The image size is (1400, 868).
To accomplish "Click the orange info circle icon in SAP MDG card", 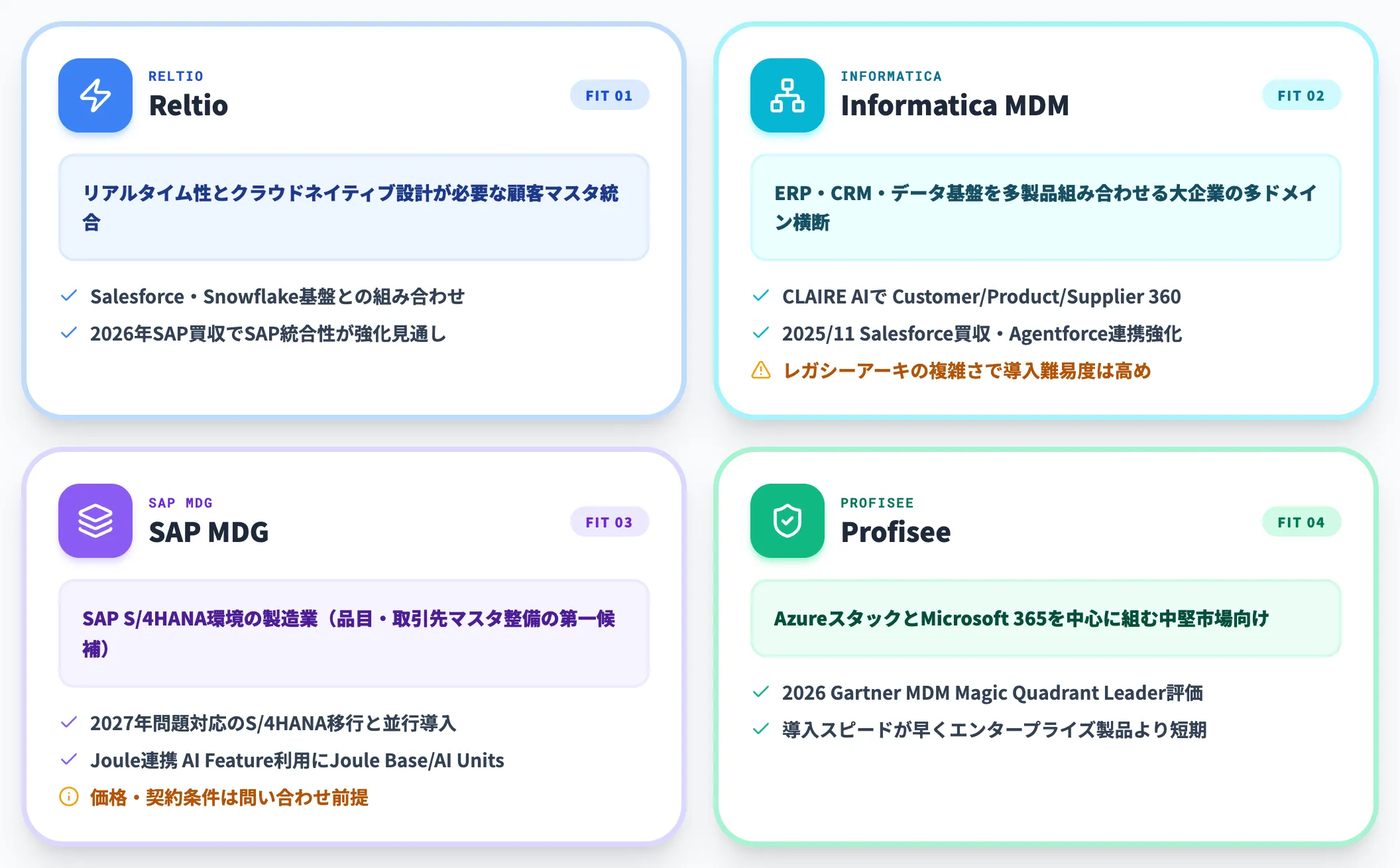I will pos(69,796).
